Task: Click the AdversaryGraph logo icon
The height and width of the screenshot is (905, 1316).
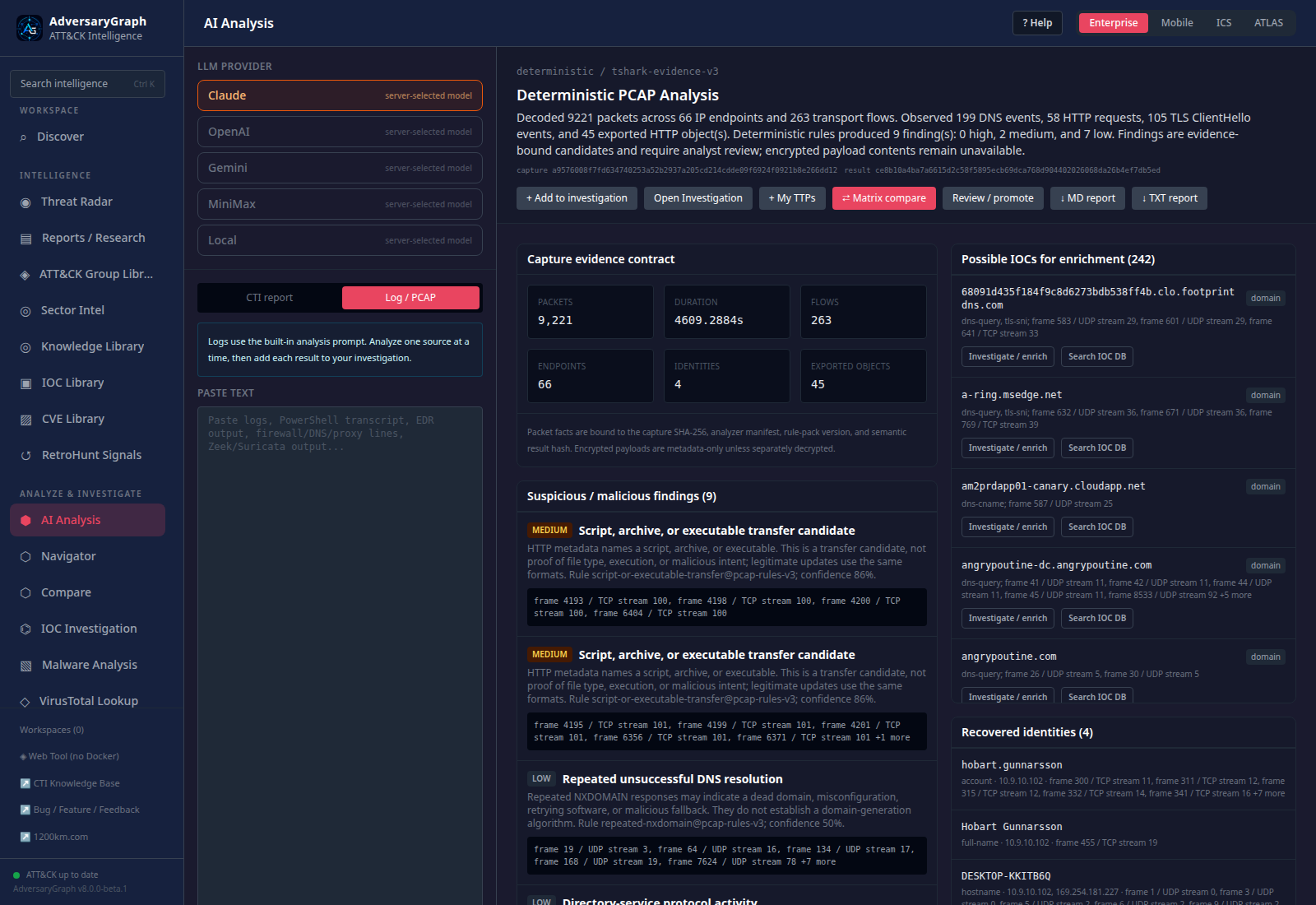Action: tap(30, 28)
